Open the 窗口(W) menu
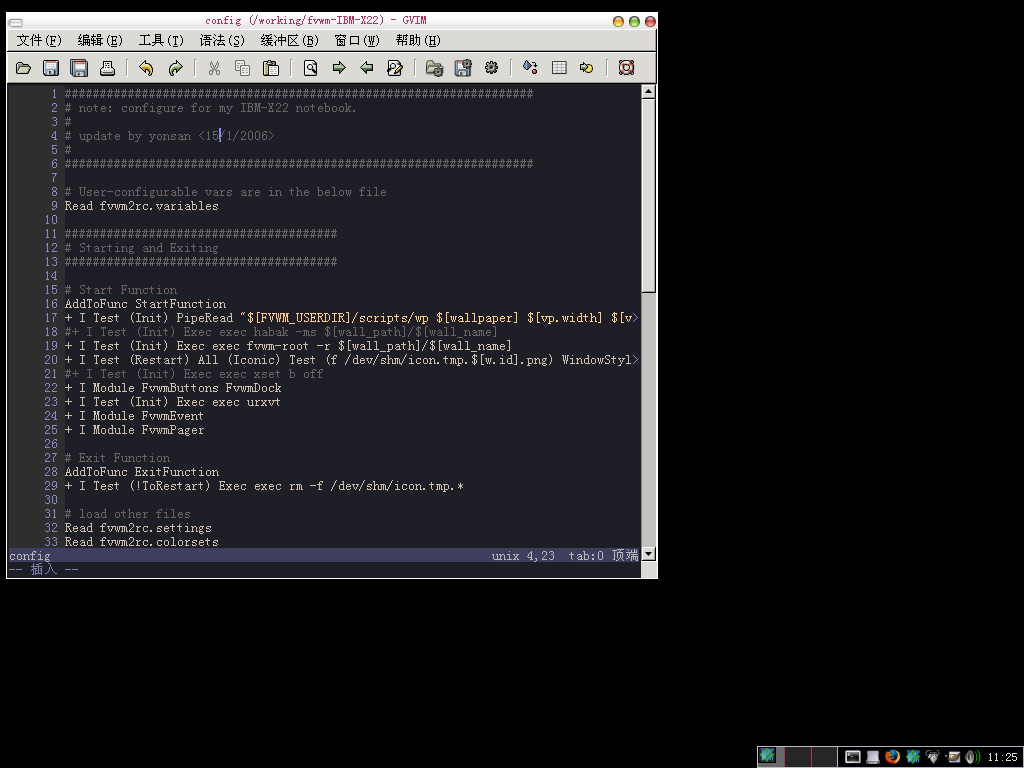This screenshot has width=1024, height=768. [x=357, y=40]
